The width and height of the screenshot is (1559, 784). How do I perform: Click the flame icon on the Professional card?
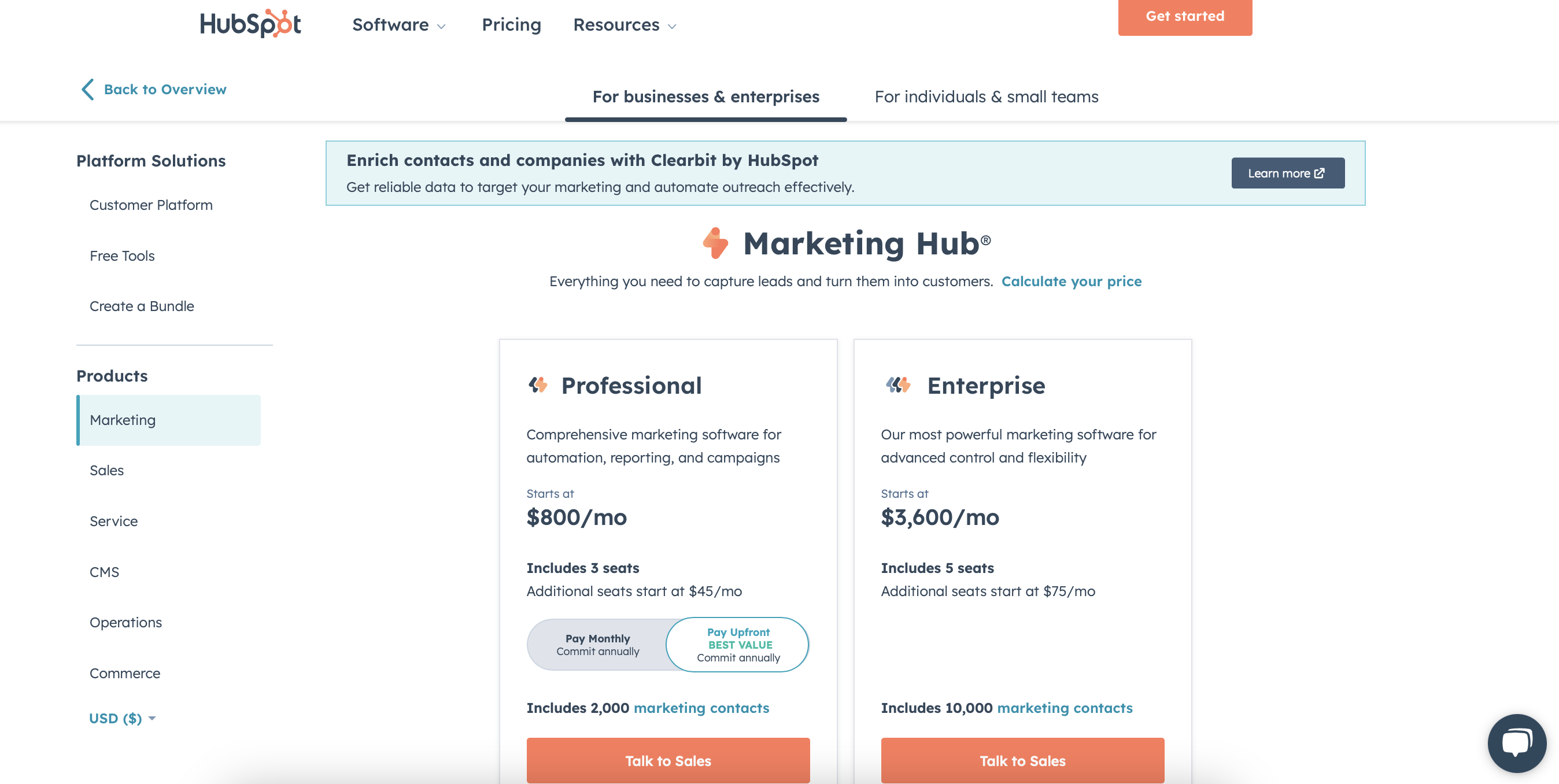click(537, 384)
